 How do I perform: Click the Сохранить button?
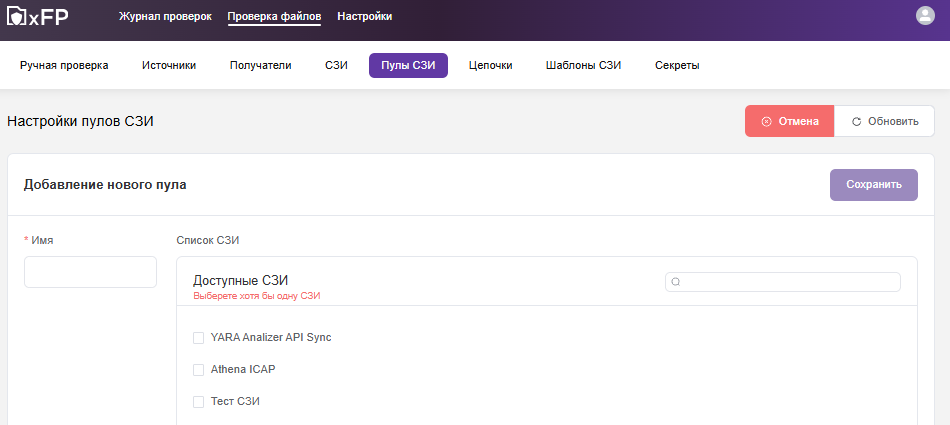874,185
